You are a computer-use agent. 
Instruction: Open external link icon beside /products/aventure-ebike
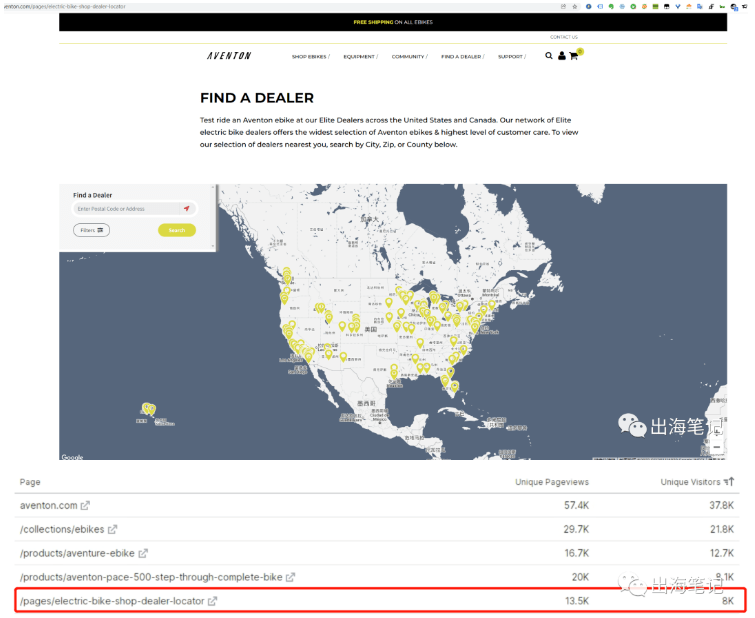143,553
